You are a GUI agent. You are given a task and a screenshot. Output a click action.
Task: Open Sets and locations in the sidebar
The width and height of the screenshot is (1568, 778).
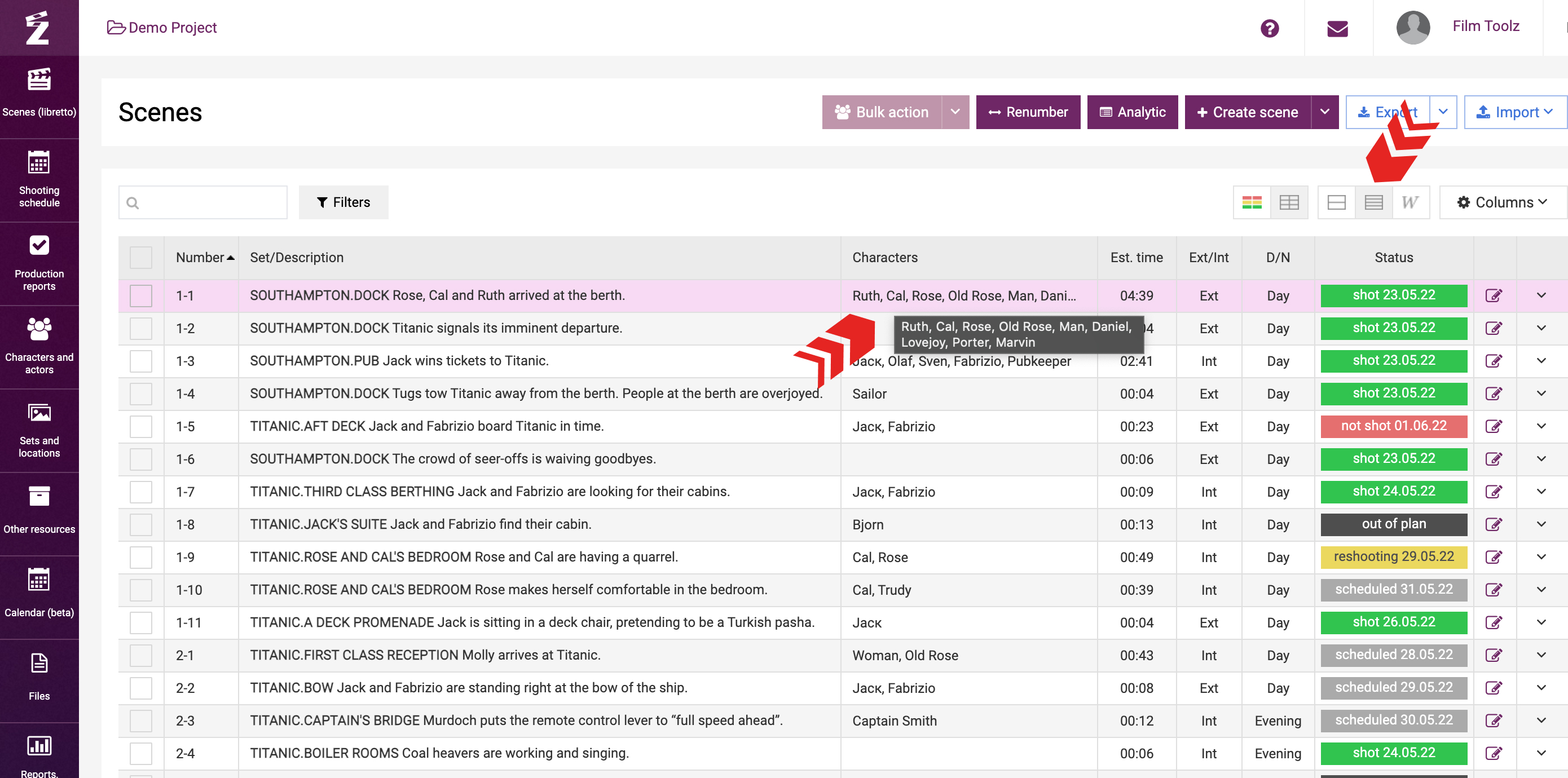tap(39, 430)
